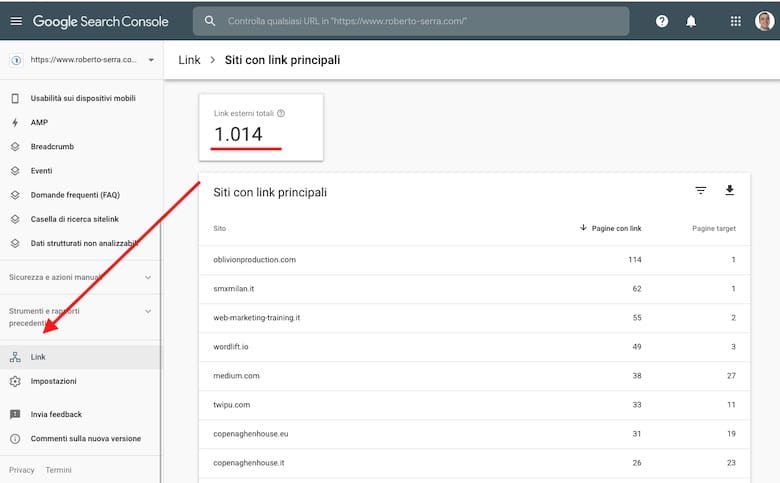Open the copenaghenhouse.eu row
Viewport: 780px width, 483px height.
[475, 434]
